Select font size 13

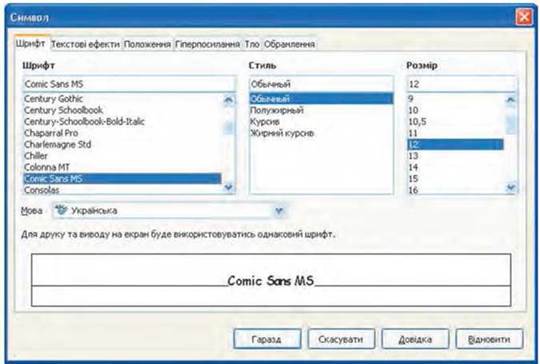click(456, 156)
